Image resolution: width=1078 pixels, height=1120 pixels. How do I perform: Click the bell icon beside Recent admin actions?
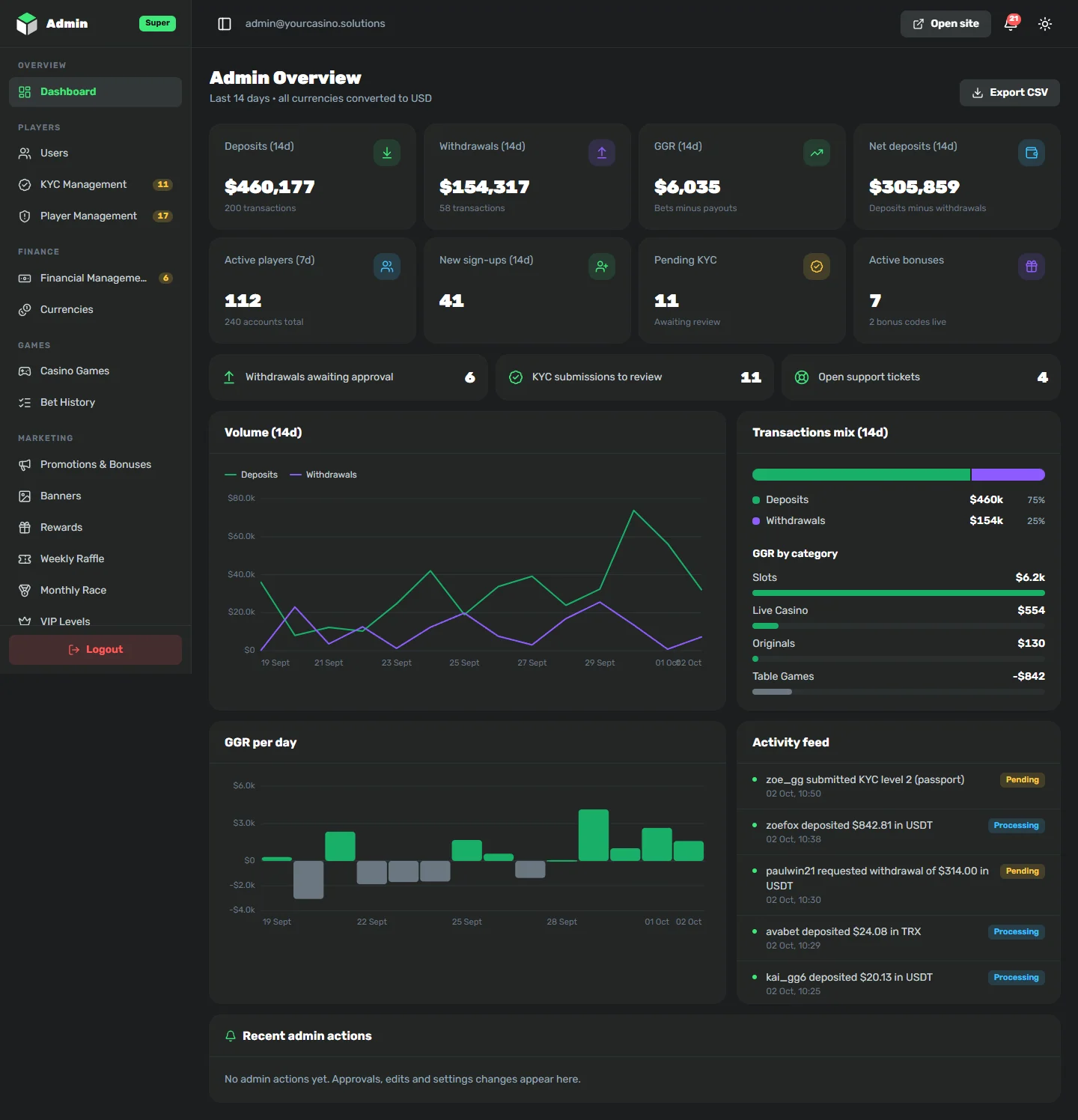(x=231, y=1036)
